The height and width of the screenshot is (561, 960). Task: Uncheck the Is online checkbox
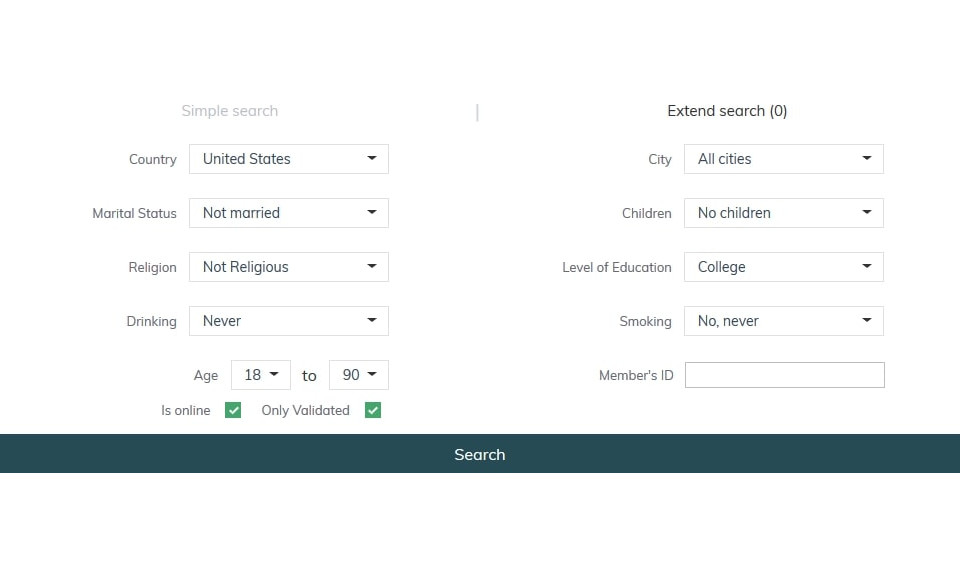coord(233,410)
